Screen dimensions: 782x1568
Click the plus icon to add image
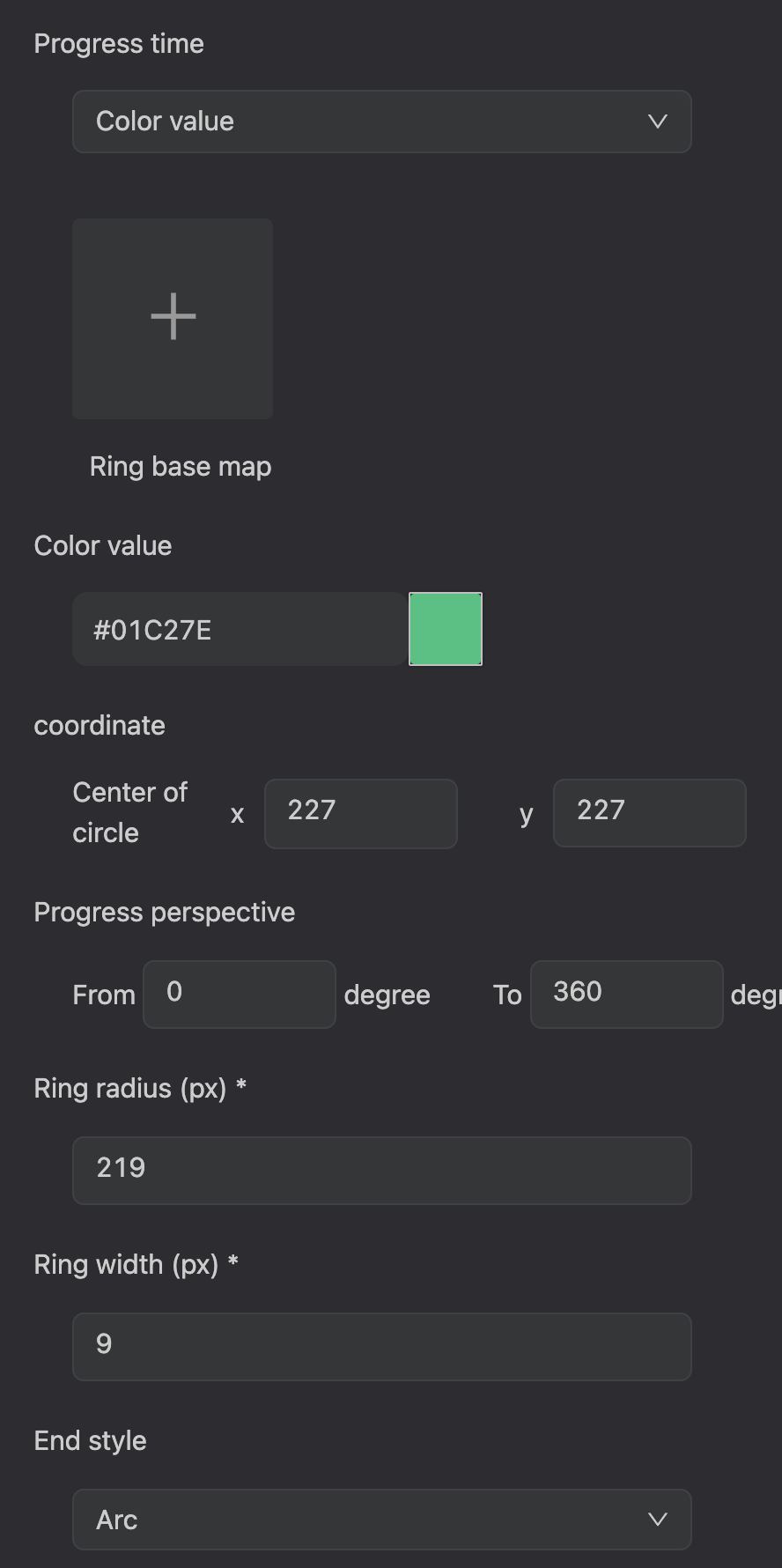tap(173, 317)
